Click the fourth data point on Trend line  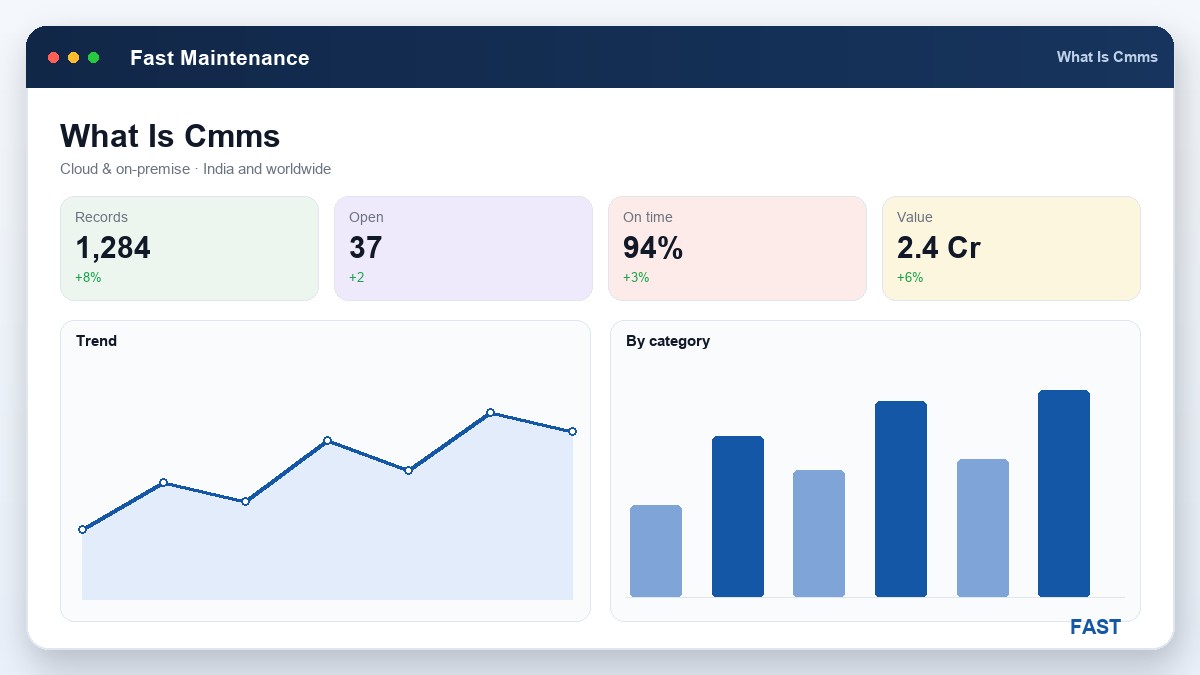click(x=327, y=440)
